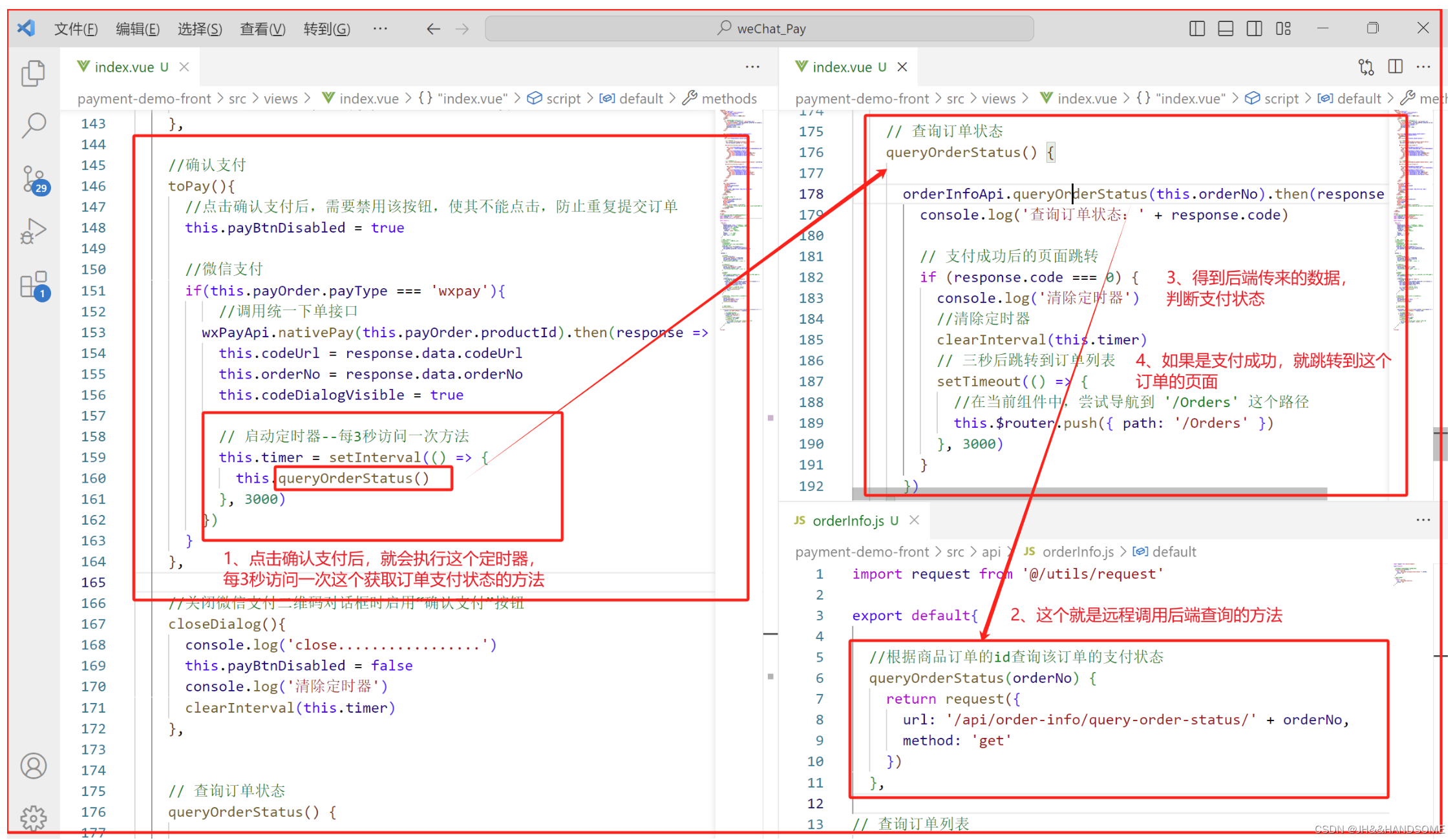Open Source Control view with 29 changes
This screenshot has height=840, width=1455.
[x=35, y=180]
